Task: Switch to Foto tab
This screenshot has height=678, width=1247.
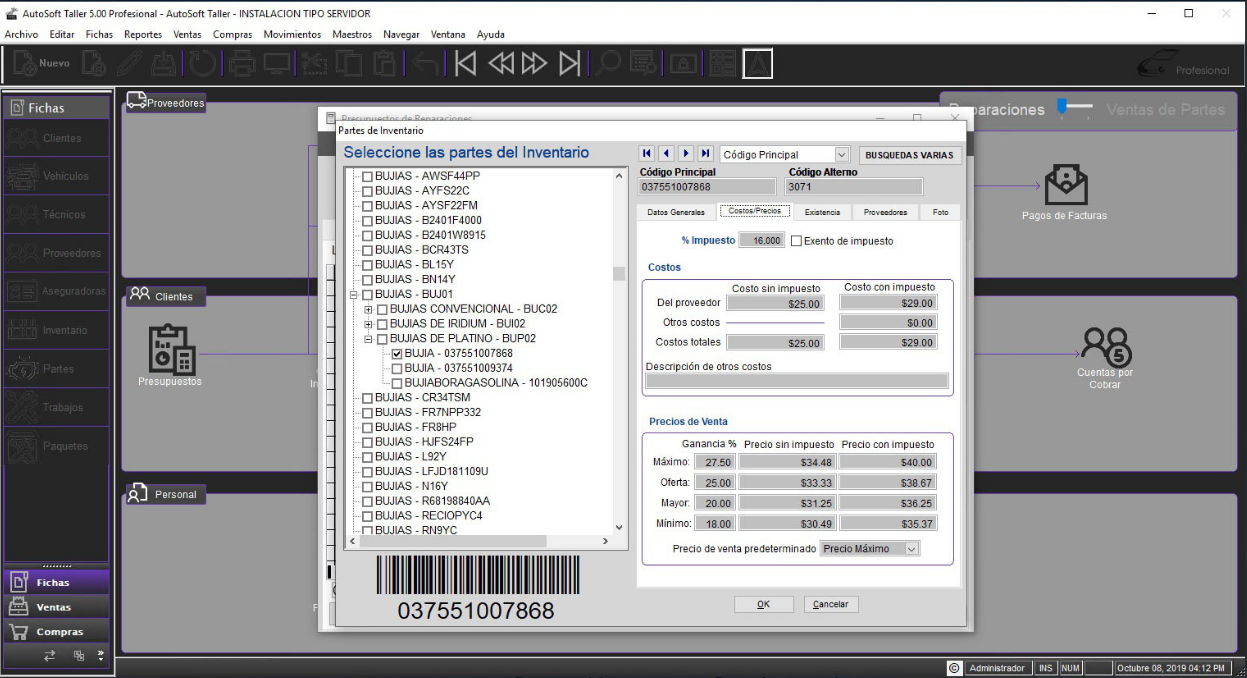Action: [940, 212]
